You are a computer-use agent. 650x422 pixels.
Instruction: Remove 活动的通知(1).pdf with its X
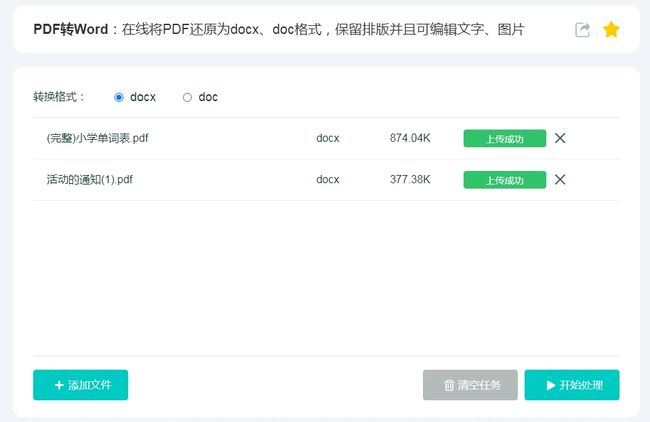click(560, 179)
